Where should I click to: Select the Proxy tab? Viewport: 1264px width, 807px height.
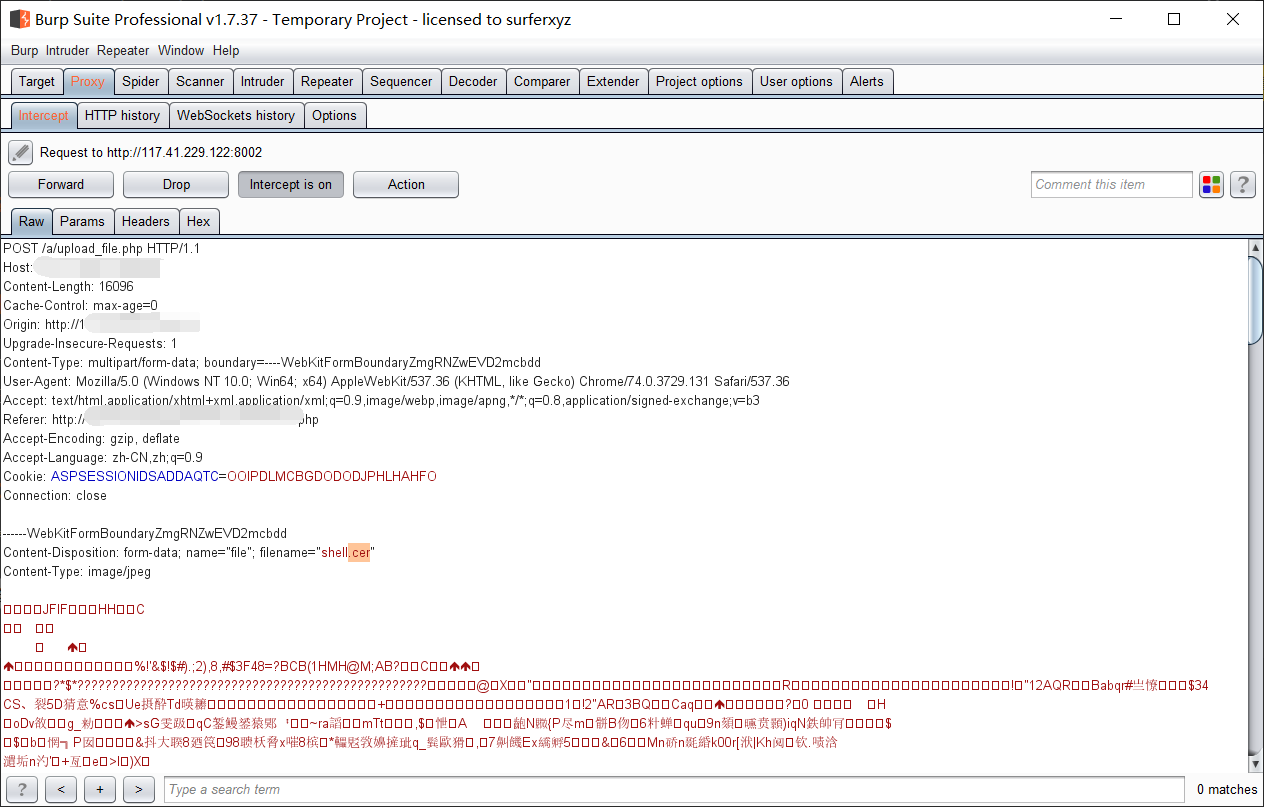88,82
